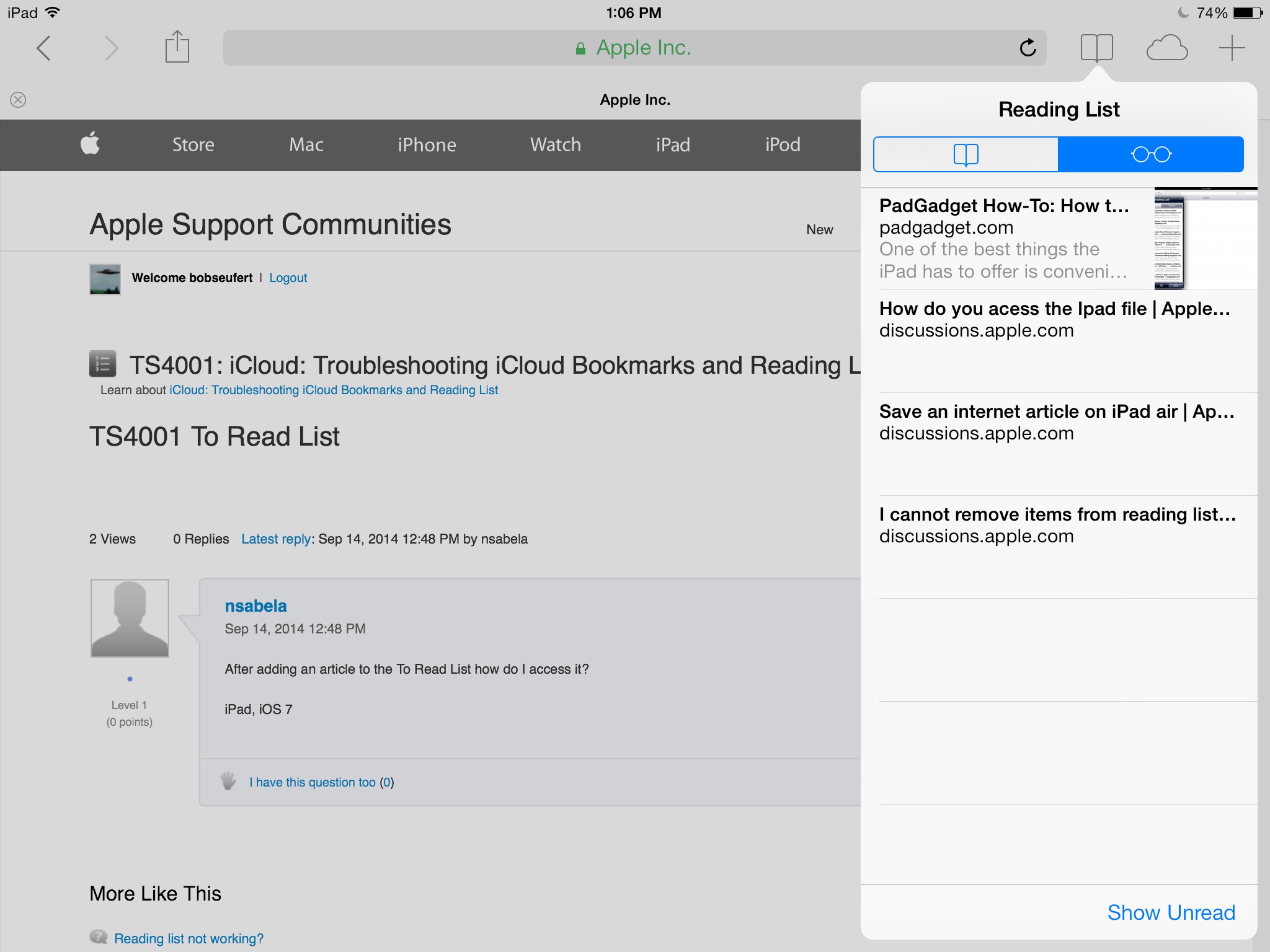1270x952 pixels.
Task: Tap Show Unread in Reading List
Action: pyautogui.click(x=1171, y=912)
